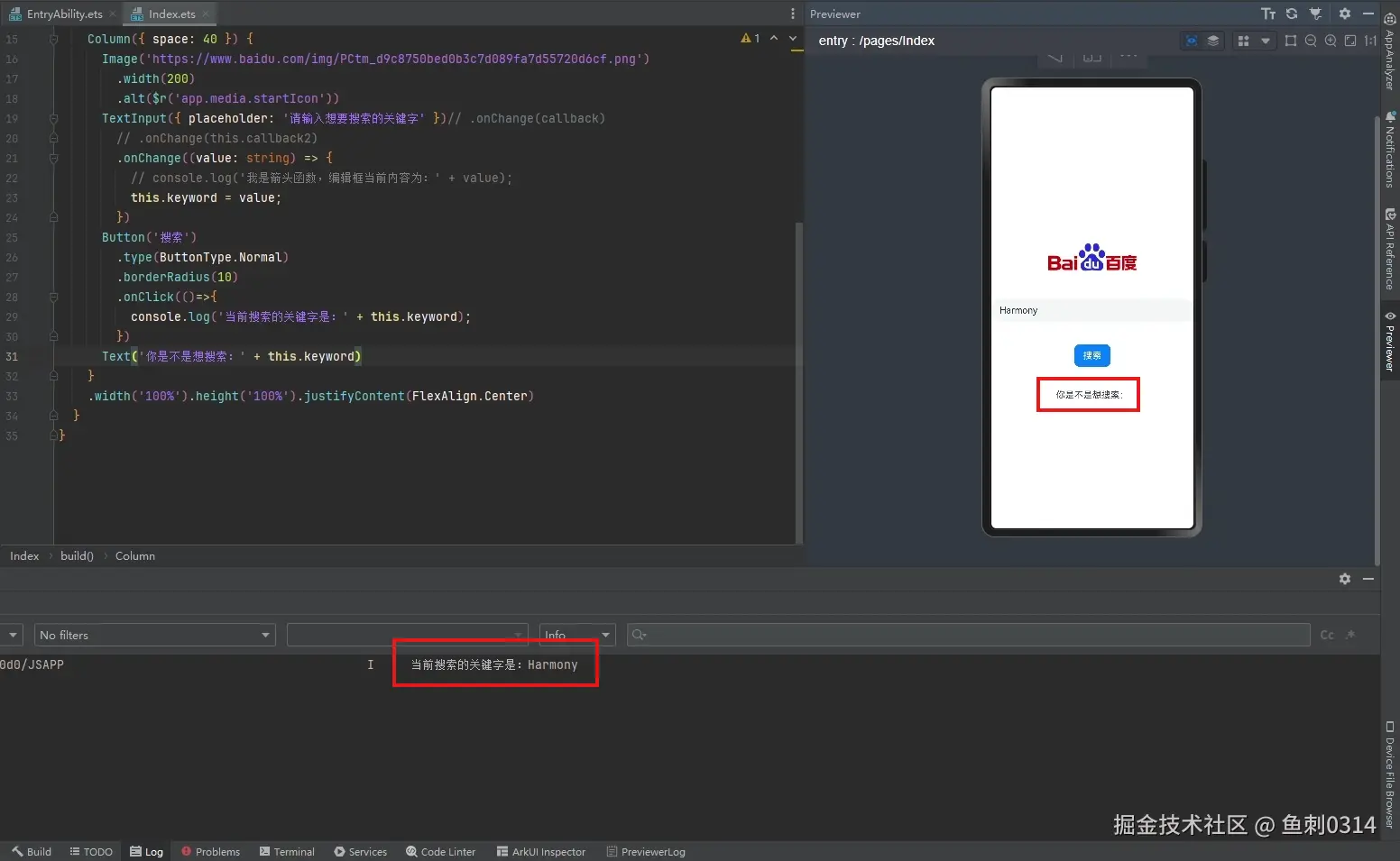Toggle the Cc match-case option in log search
Screen dimensions: 1400x861
pyautogui.click(x=1327, y=635)
